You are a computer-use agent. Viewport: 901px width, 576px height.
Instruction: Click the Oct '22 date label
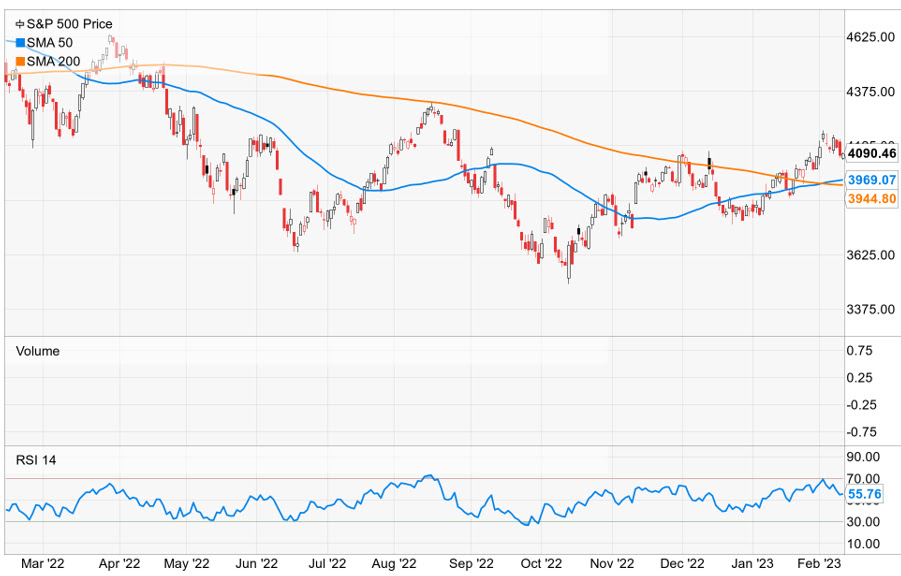point(540,564)
